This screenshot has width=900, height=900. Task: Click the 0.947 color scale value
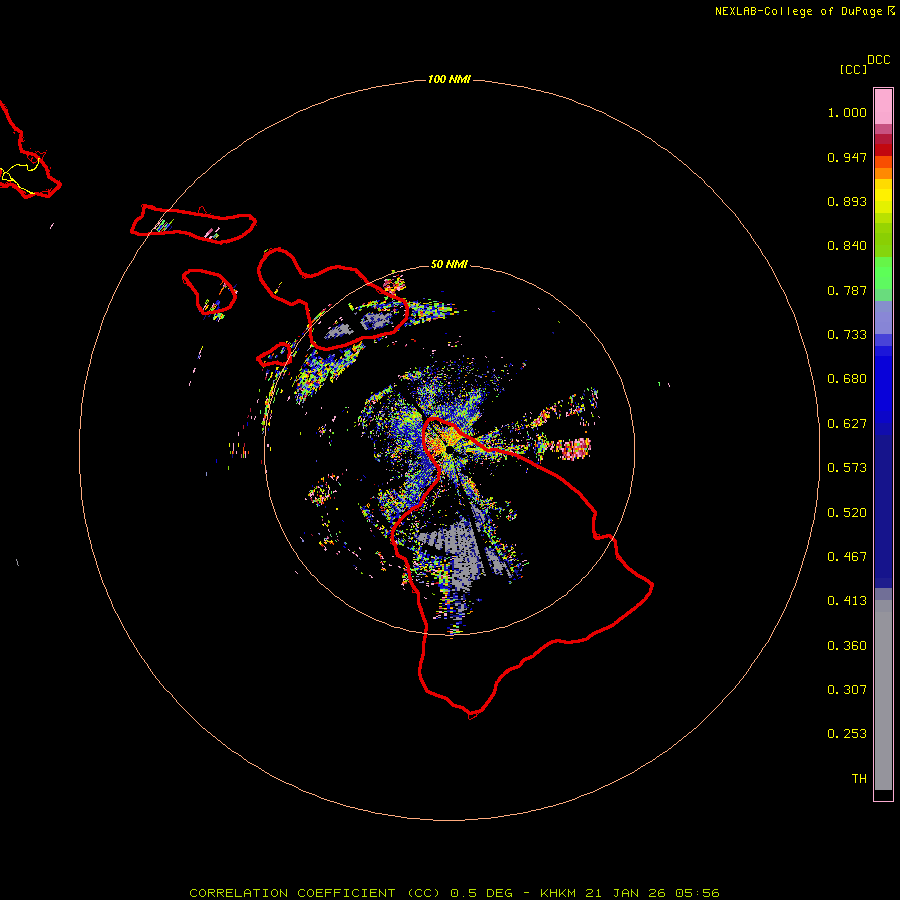click(x=847, y=157)
